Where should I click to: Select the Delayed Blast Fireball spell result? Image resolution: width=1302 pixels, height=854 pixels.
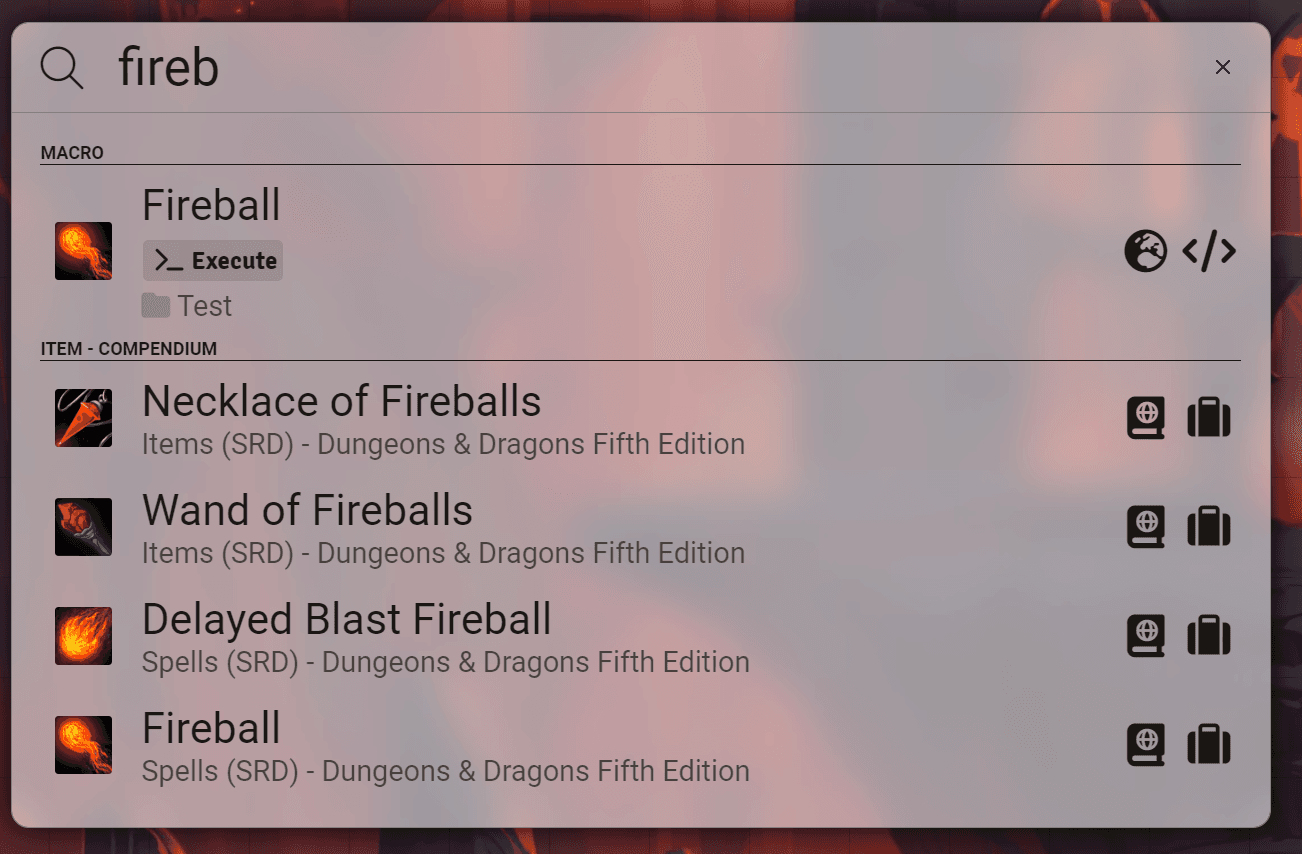347,620
